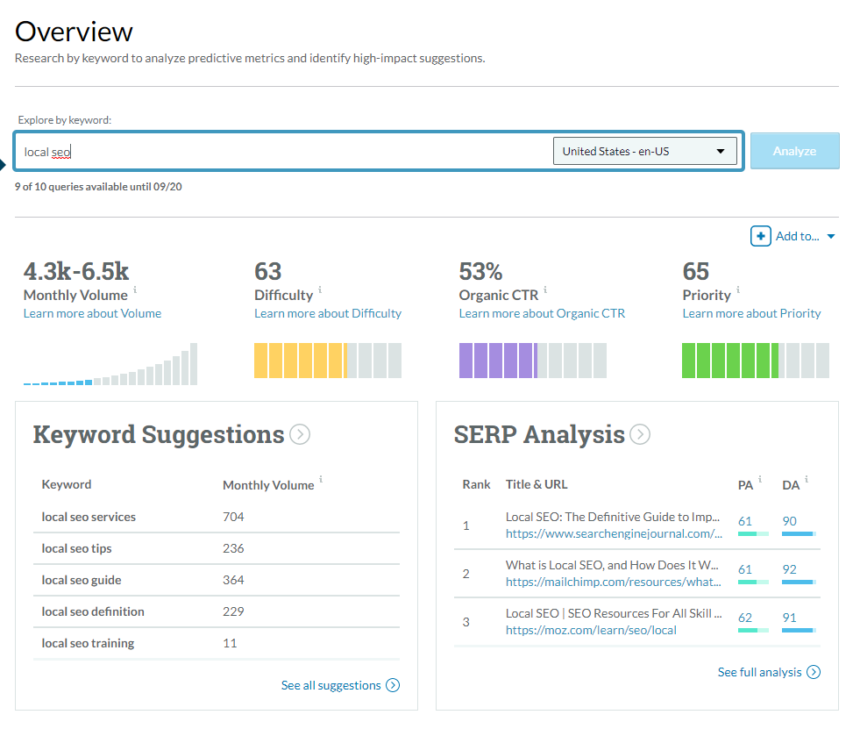
Task: Click the info icon next to Priority
Action: coord(739,289)
